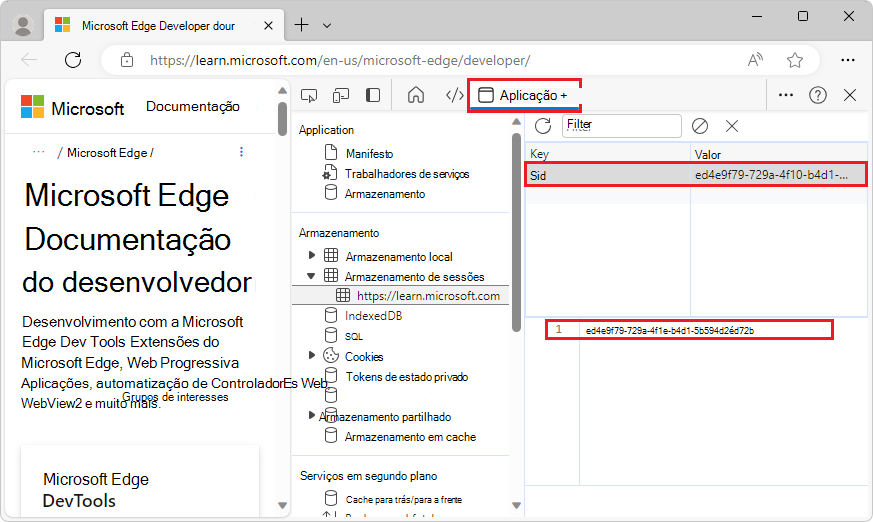Select the Manifesto item

pos(369,154)
